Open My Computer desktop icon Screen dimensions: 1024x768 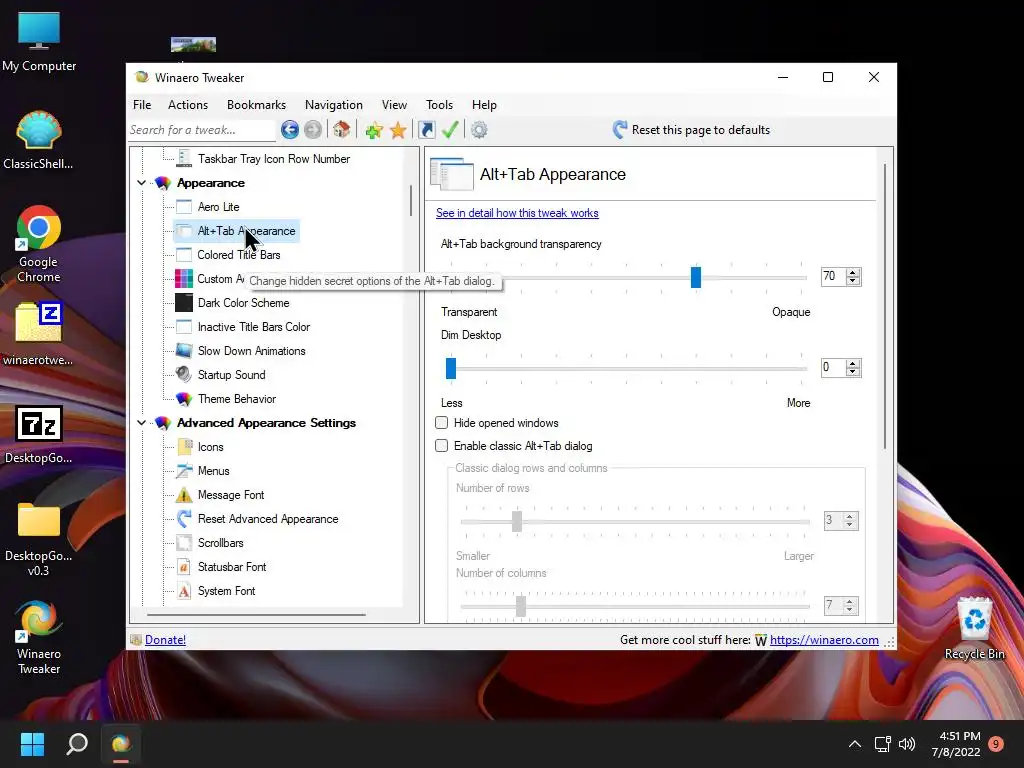(39, 42)
